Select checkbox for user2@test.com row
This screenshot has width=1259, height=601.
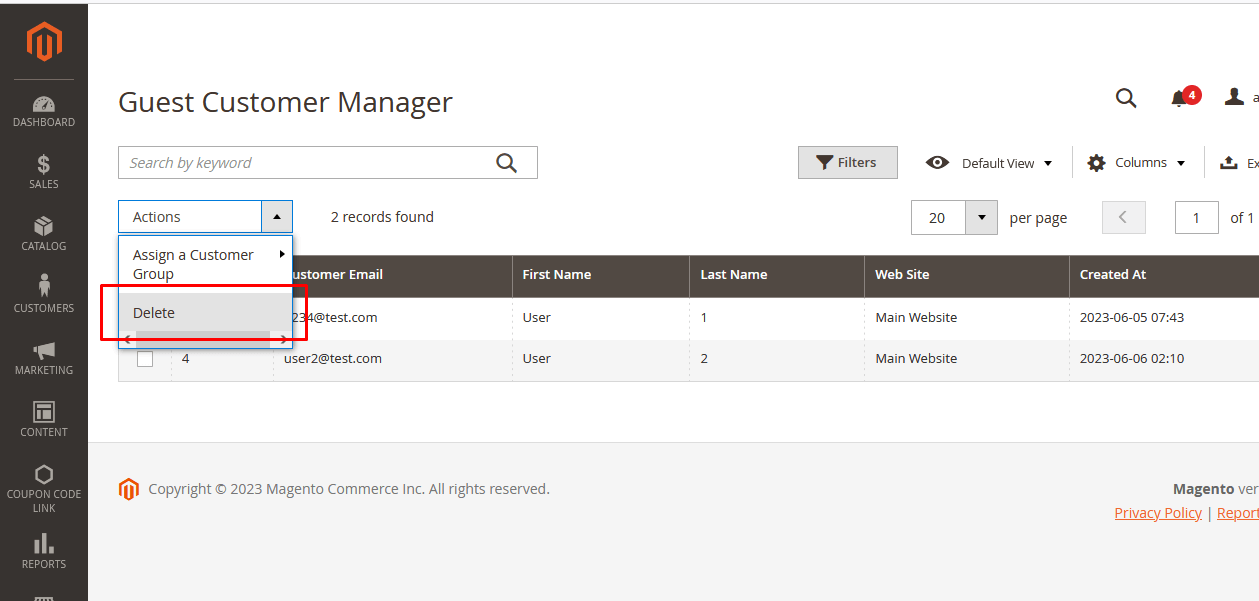(145, 359)
